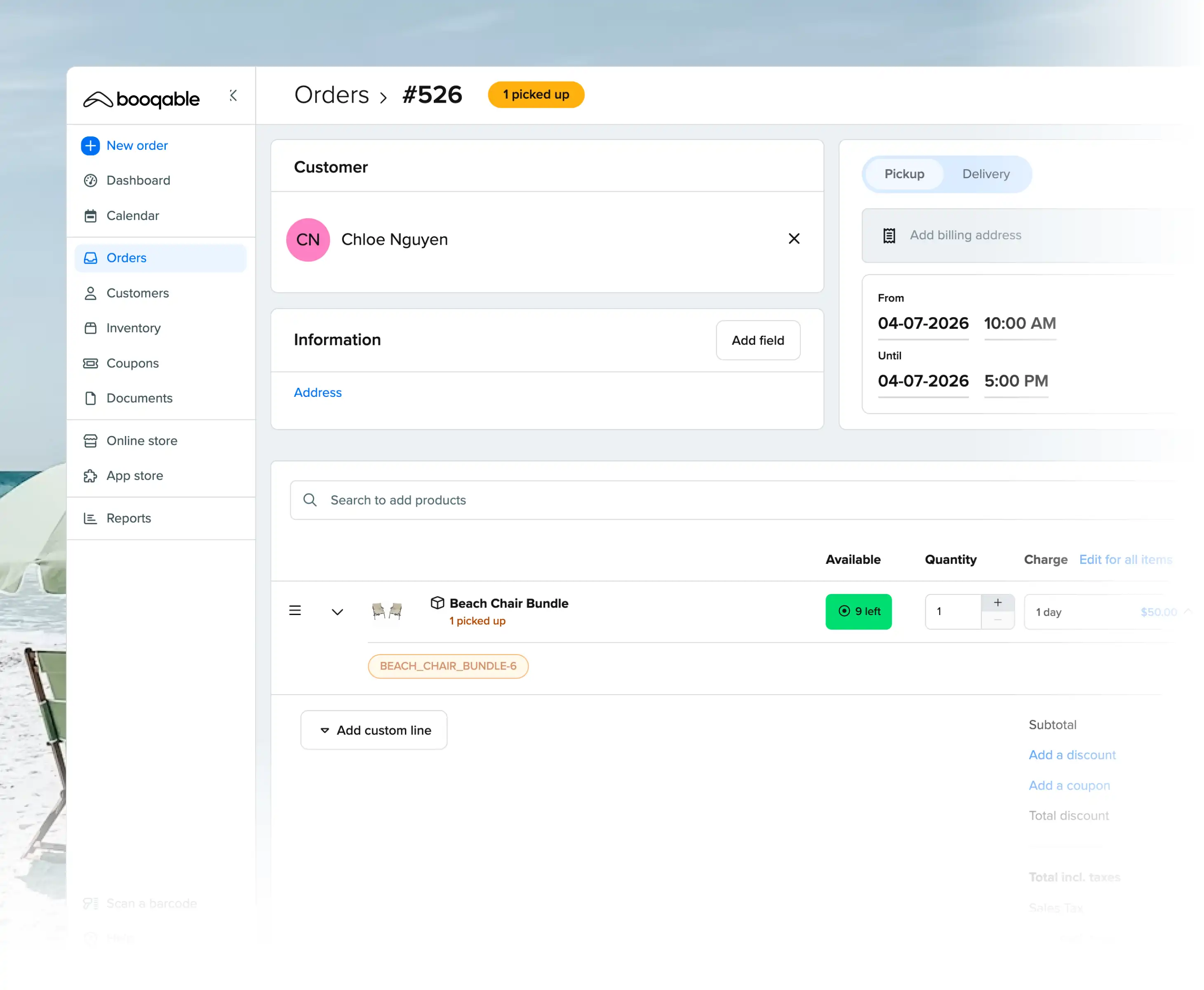
Task: Click the CN customer avatar
Action: pyautogui.click(x=308, y=240)
